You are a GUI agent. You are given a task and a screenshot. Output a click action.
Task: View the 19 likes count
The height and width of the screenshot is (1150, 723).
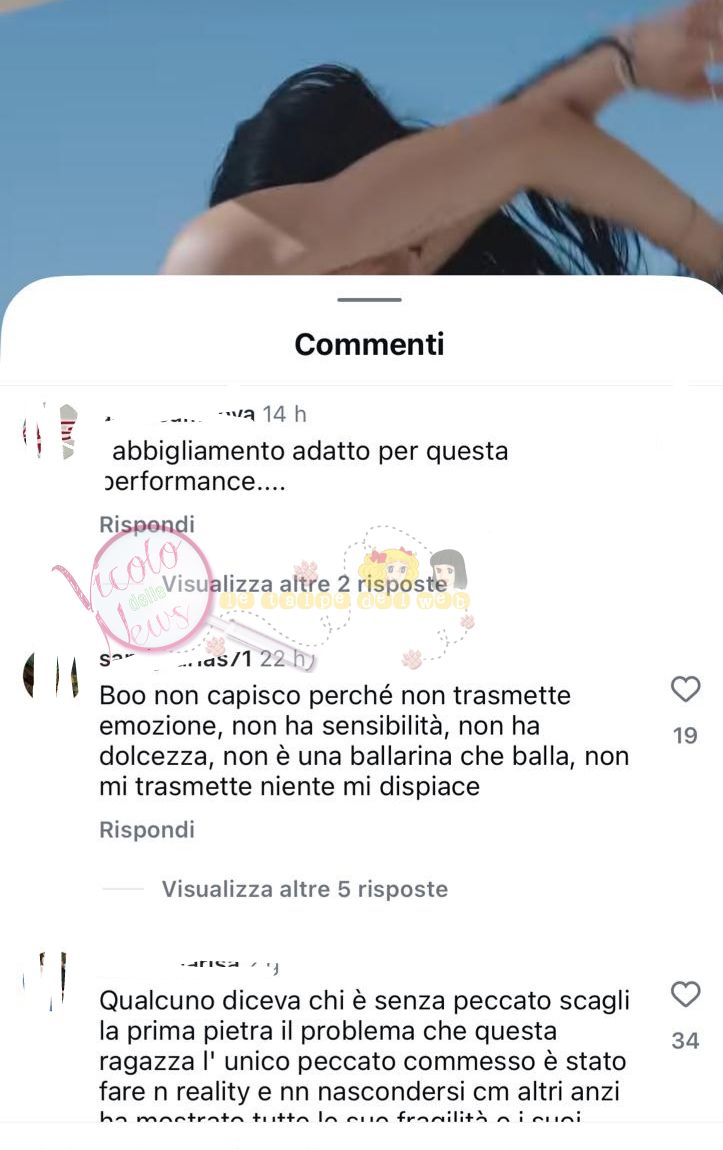click(x=686, y=736)
